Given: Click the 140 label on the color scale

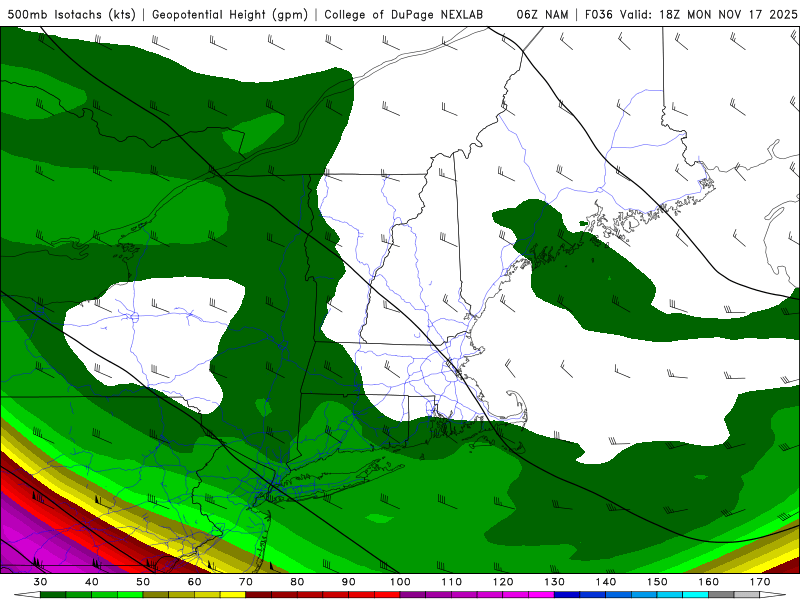Looking at the screenshot, I should point(606,582).
